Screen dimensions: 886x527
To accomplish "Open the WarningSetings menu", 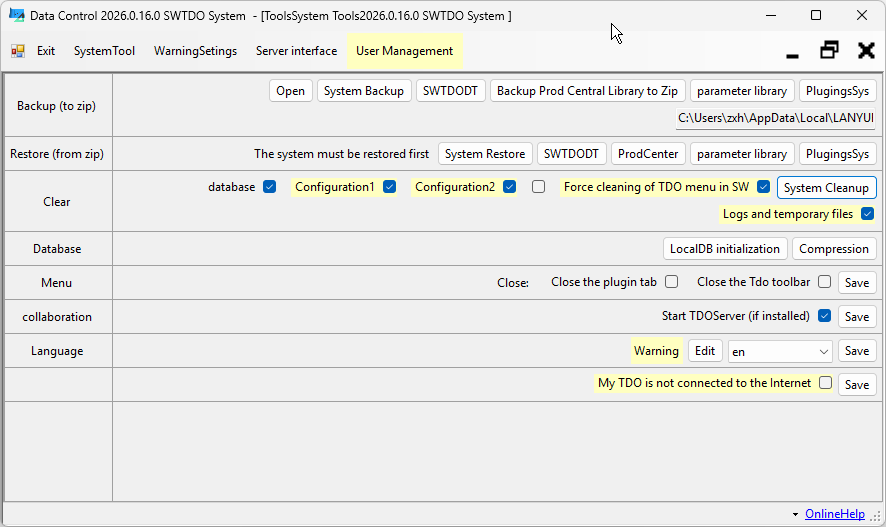I will 195,51.
